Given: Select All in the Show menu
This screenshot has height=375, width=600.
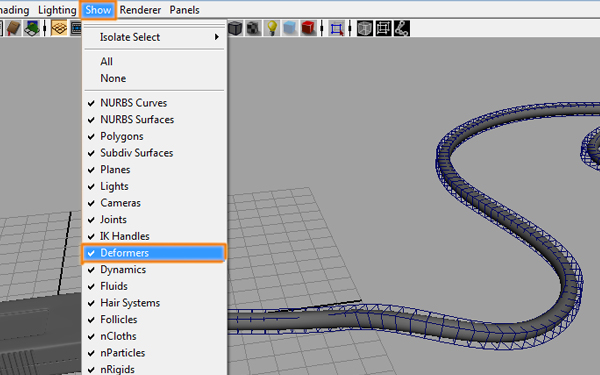Looking at the screenshot, I should click(x=154, y=62).
